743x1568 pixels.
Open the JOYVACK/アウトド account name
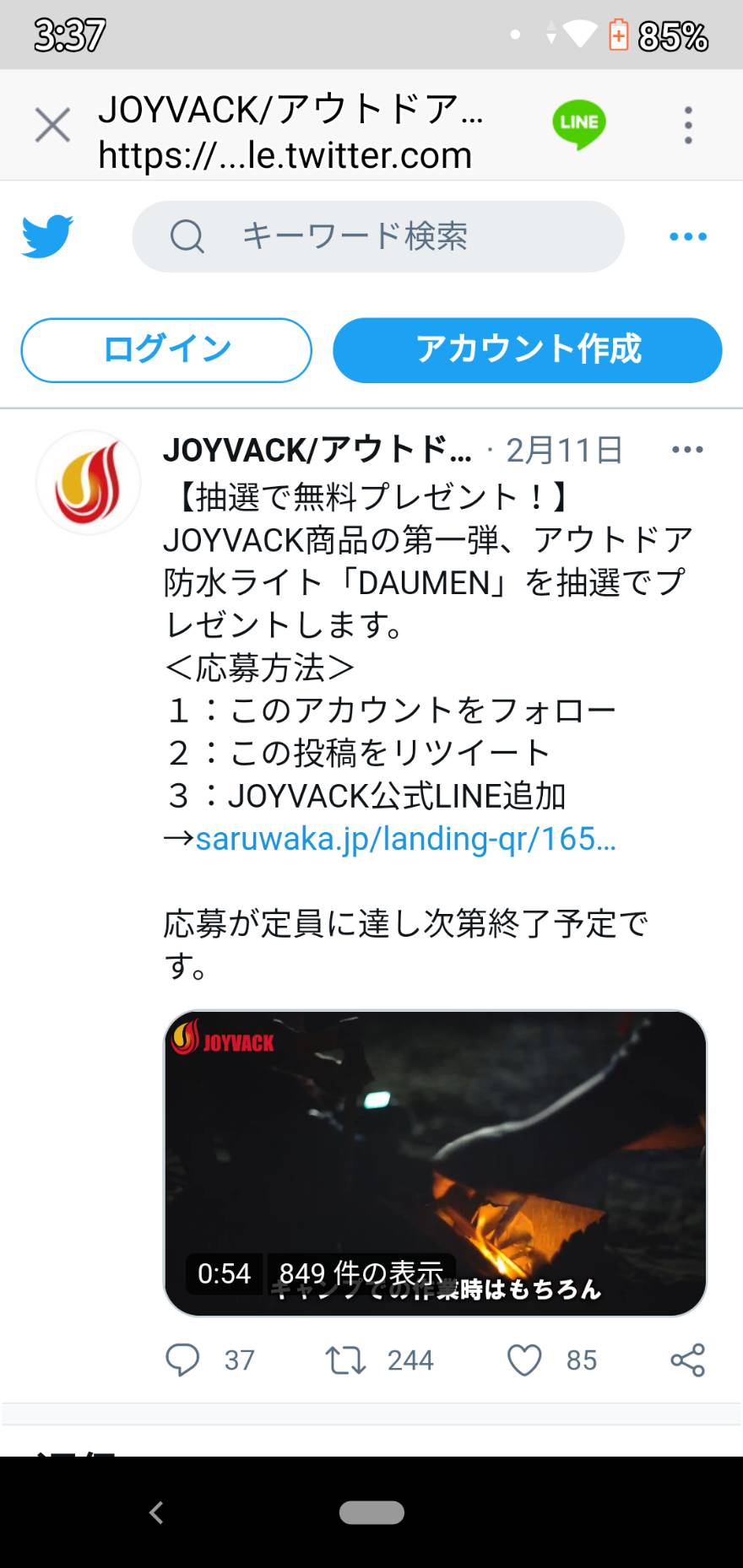click(x=317, y=450)
